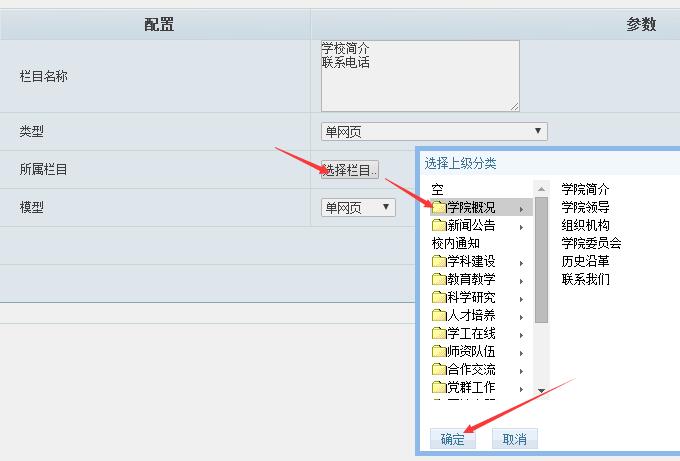Open the 类型 dropdown showing 单网页
The image size is (680, 461).
(x=434, y=131)
